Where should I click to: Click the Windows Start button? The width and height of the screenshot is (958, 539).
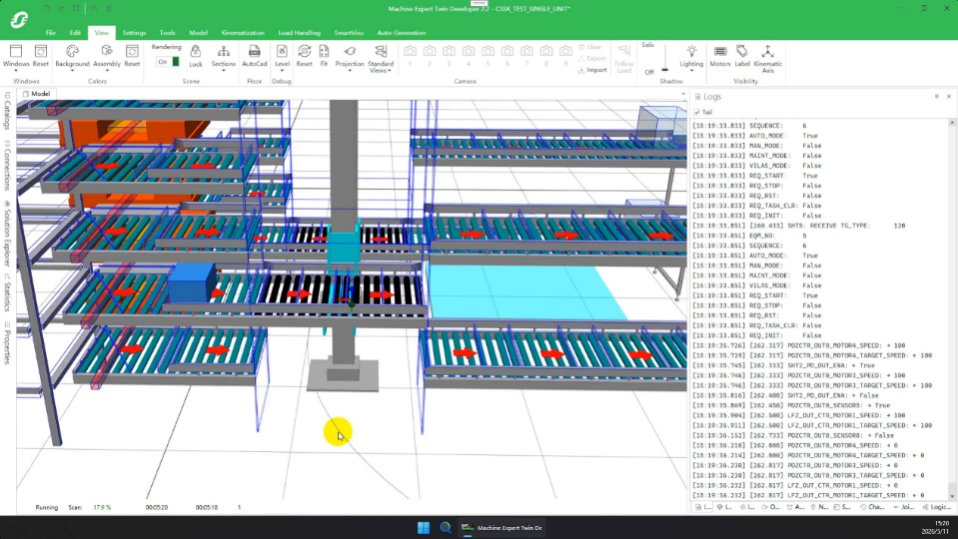[x=423, y=527]
